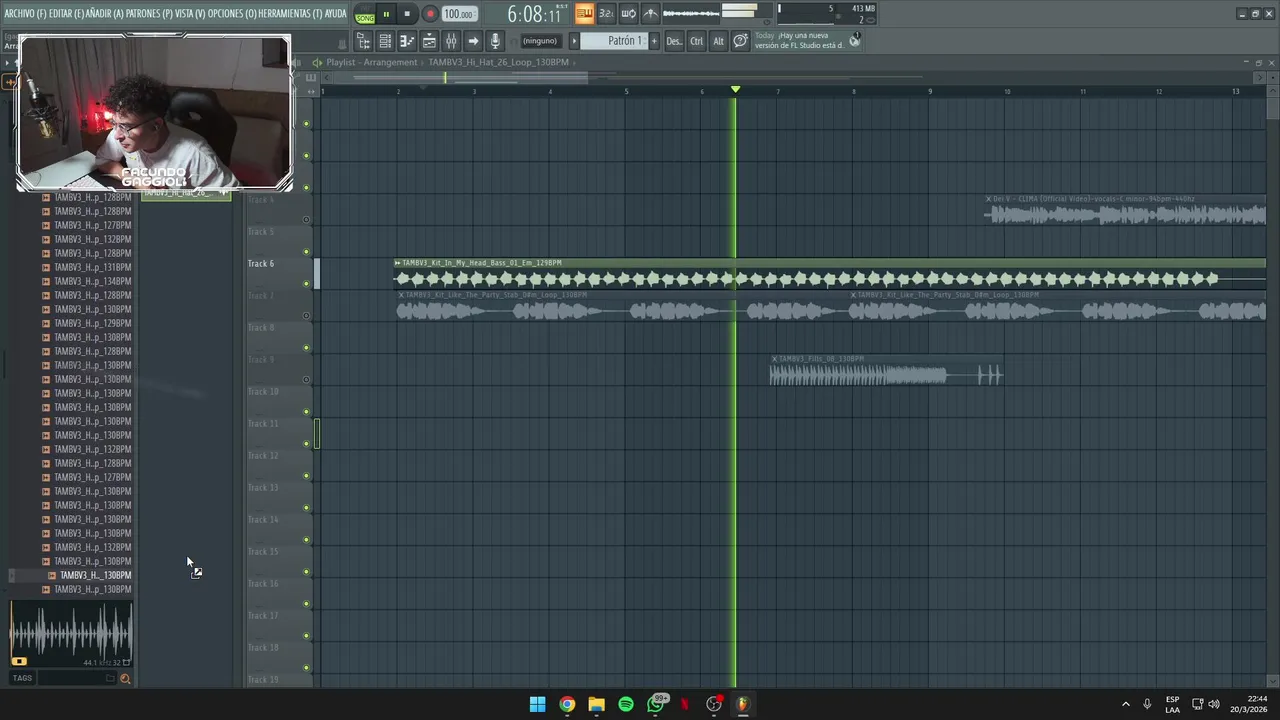Mute Track 6 with its green LED
Image resolution: width=1280 pixels, height=720 pixels.
[x=306, y=284]
